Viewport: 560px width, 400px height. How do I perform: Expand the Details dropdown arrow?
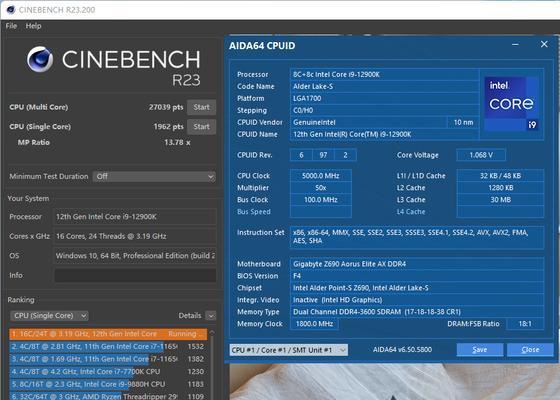[x=211, y=316]
